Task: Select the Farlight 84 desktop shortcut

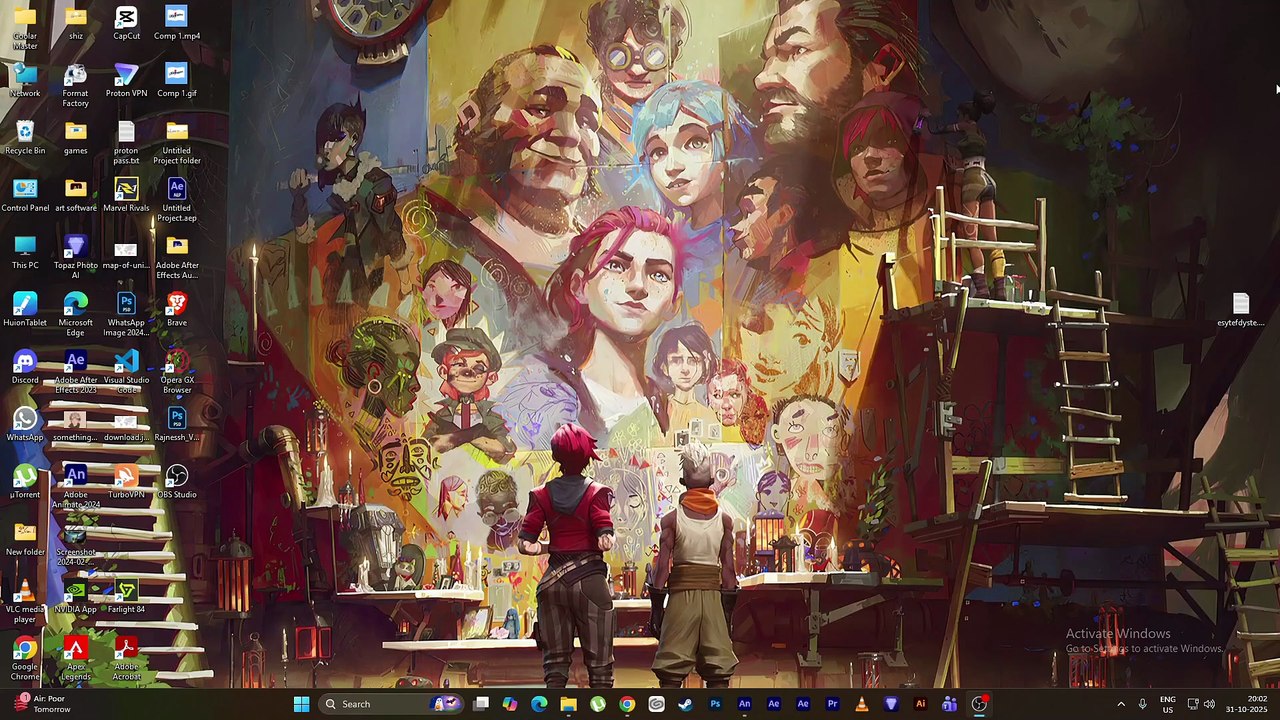Action: tap(126, 596)
